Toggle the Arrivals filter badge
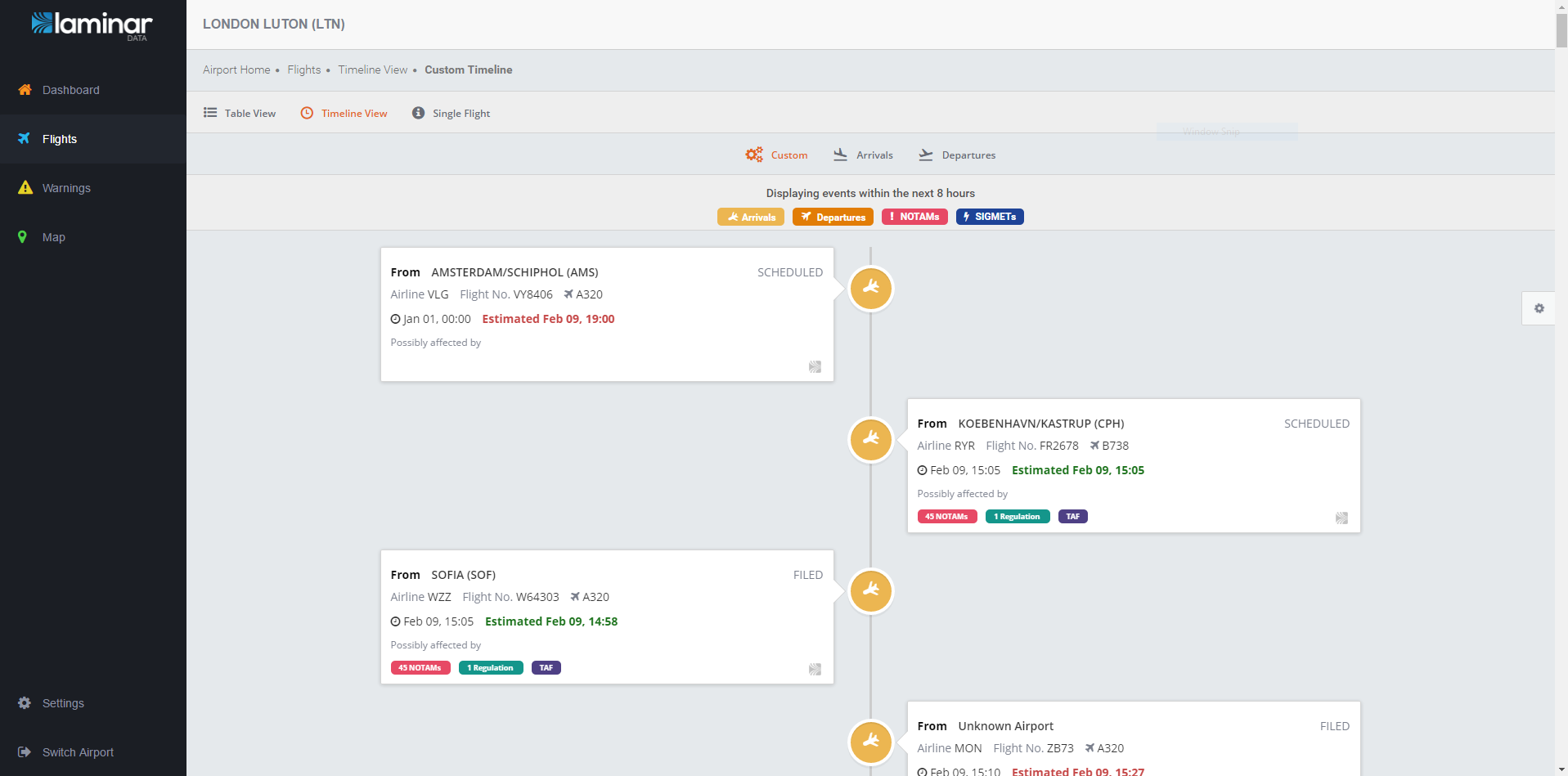The height and width of the screenshot is (776, 1568). 751,217
